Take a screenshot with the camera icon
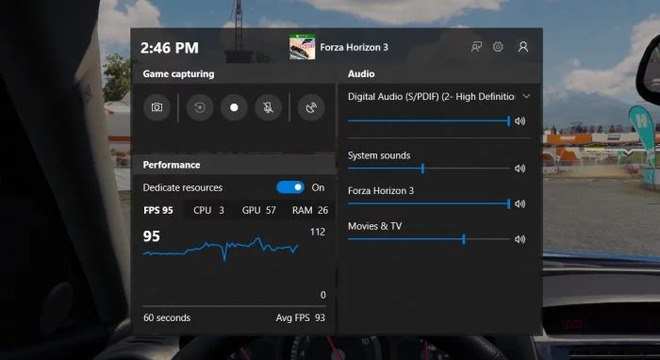This screenshot has width=660, height=360. click(x=157, y=107)
